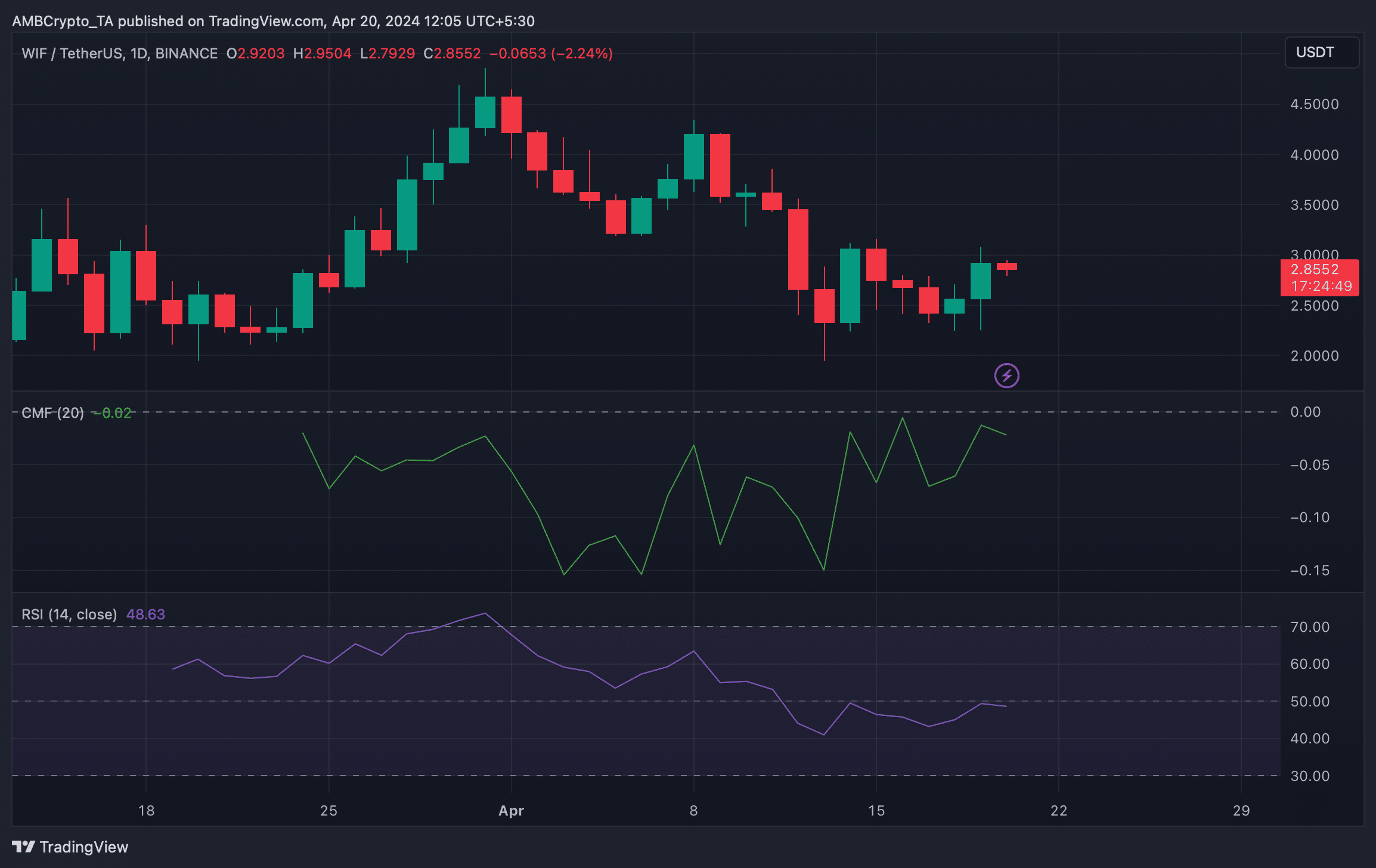
Task: Click the 29 date label on time axis
Action: (x=1241, y=811)
